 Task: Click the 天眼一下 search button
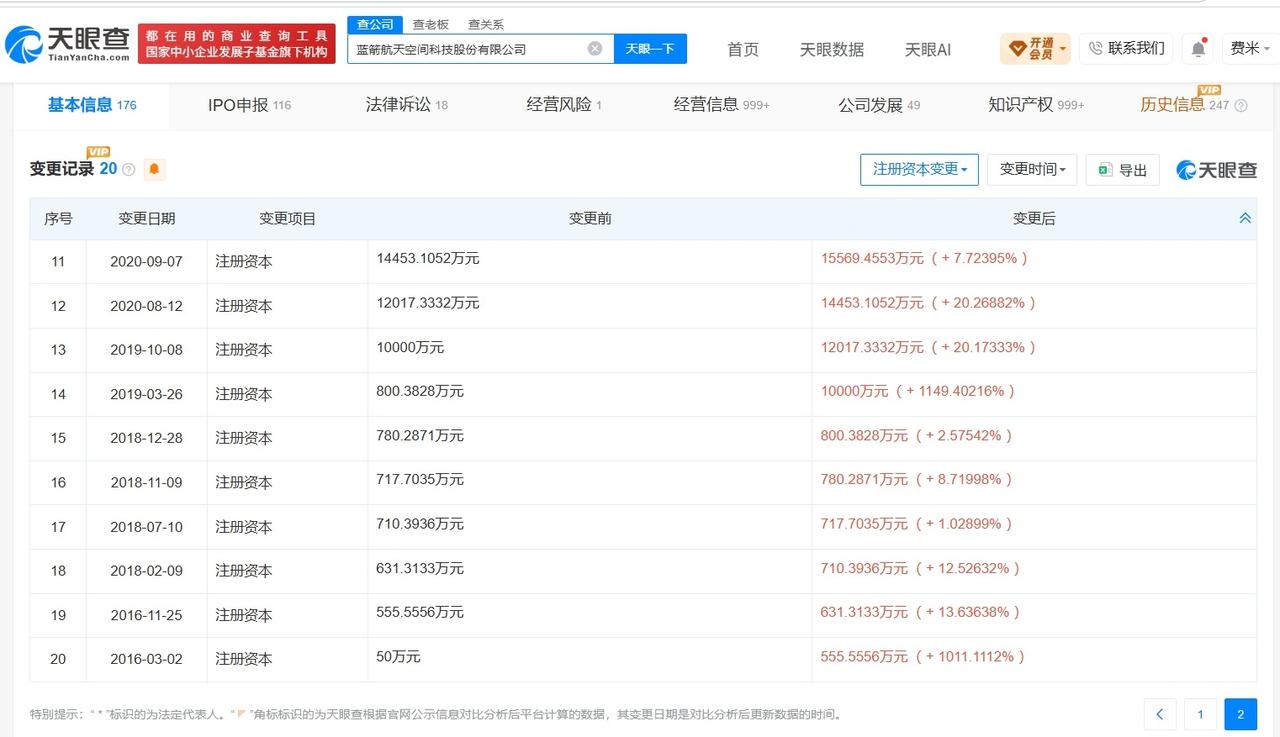tap(650, 48)
